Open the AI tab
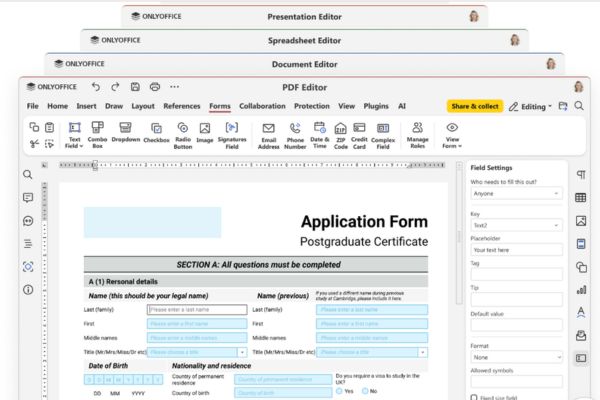This screenshot has height=400, width=600. (402, 106)
